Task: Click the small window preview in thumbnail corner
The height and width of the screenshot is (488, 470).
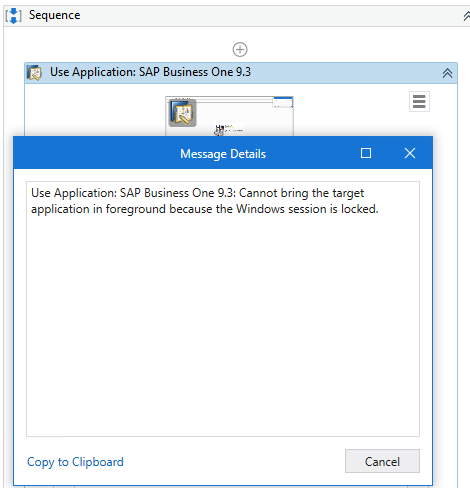Action: tap(283, 102)
